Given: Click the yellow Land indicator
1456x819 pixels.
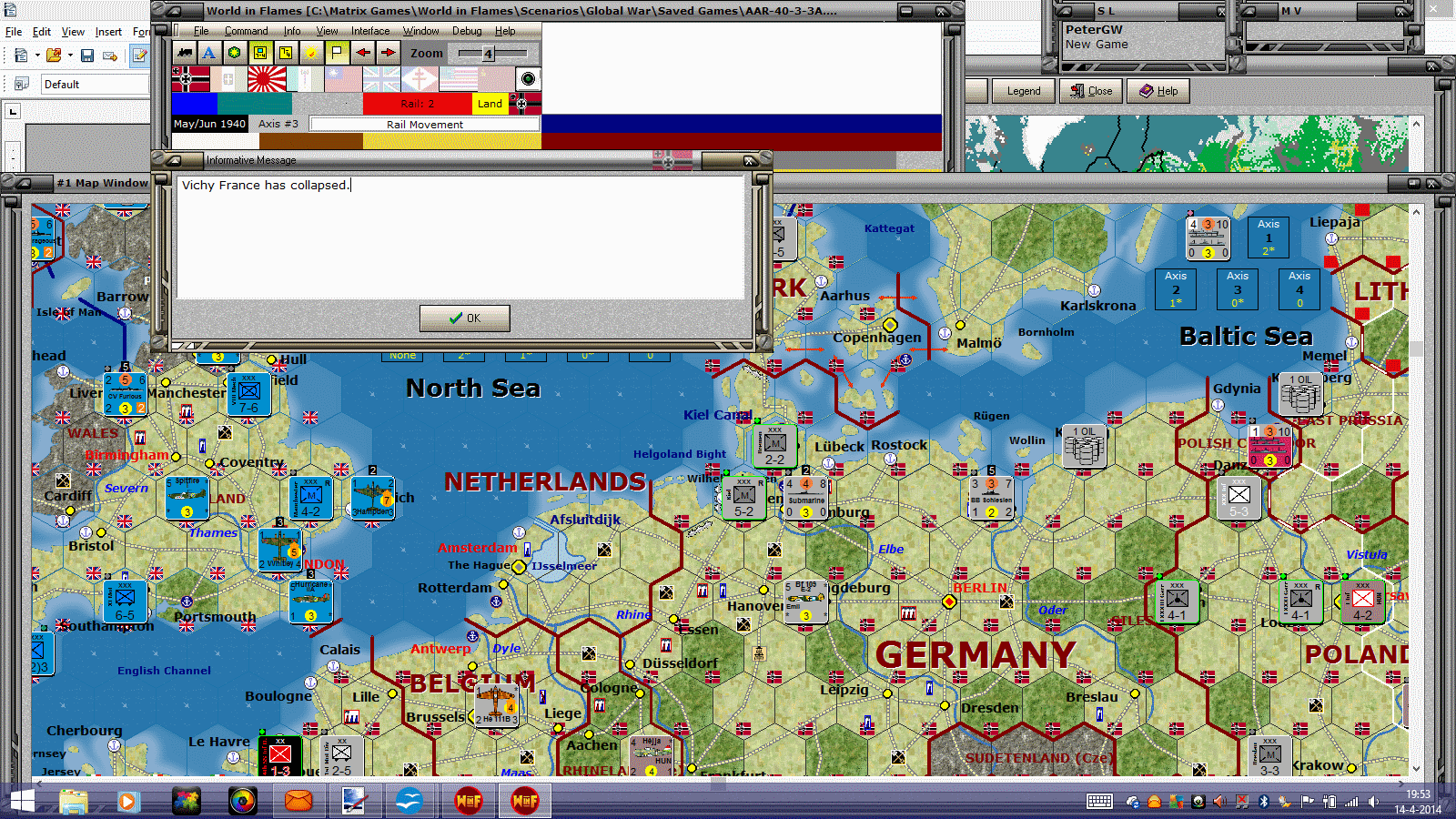Looking at the screenshot, I should click(x=490, y=104).
